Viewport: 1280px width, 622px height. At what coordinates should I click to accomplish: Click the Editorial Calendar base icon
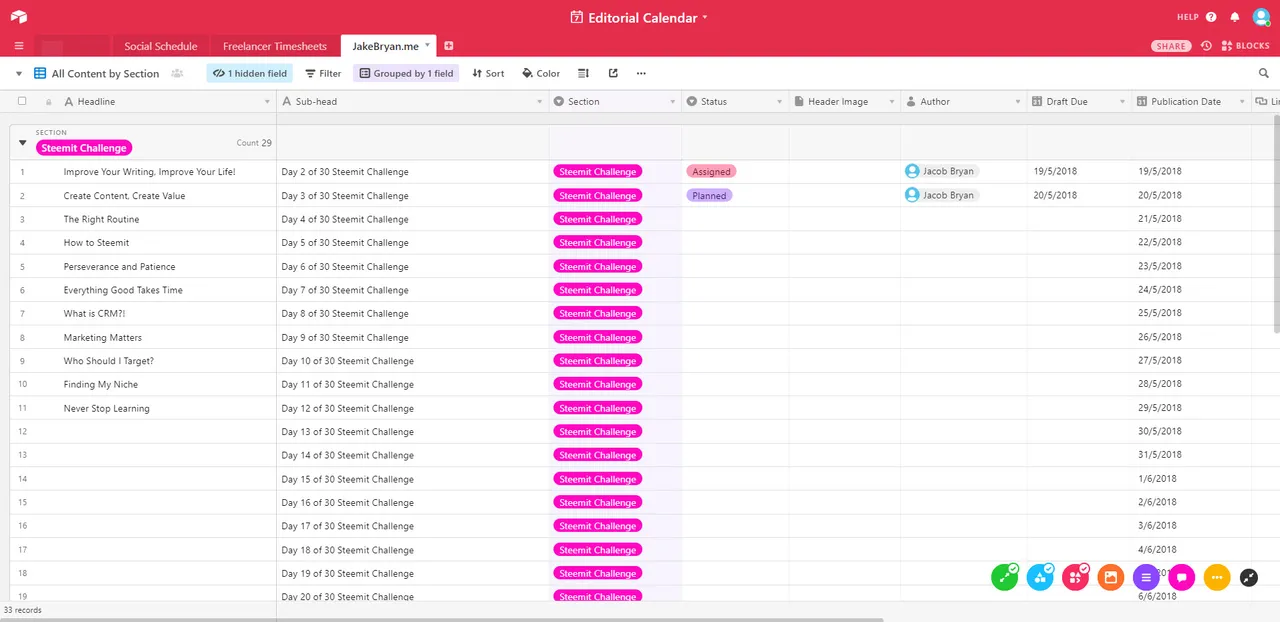click(576, 17)
